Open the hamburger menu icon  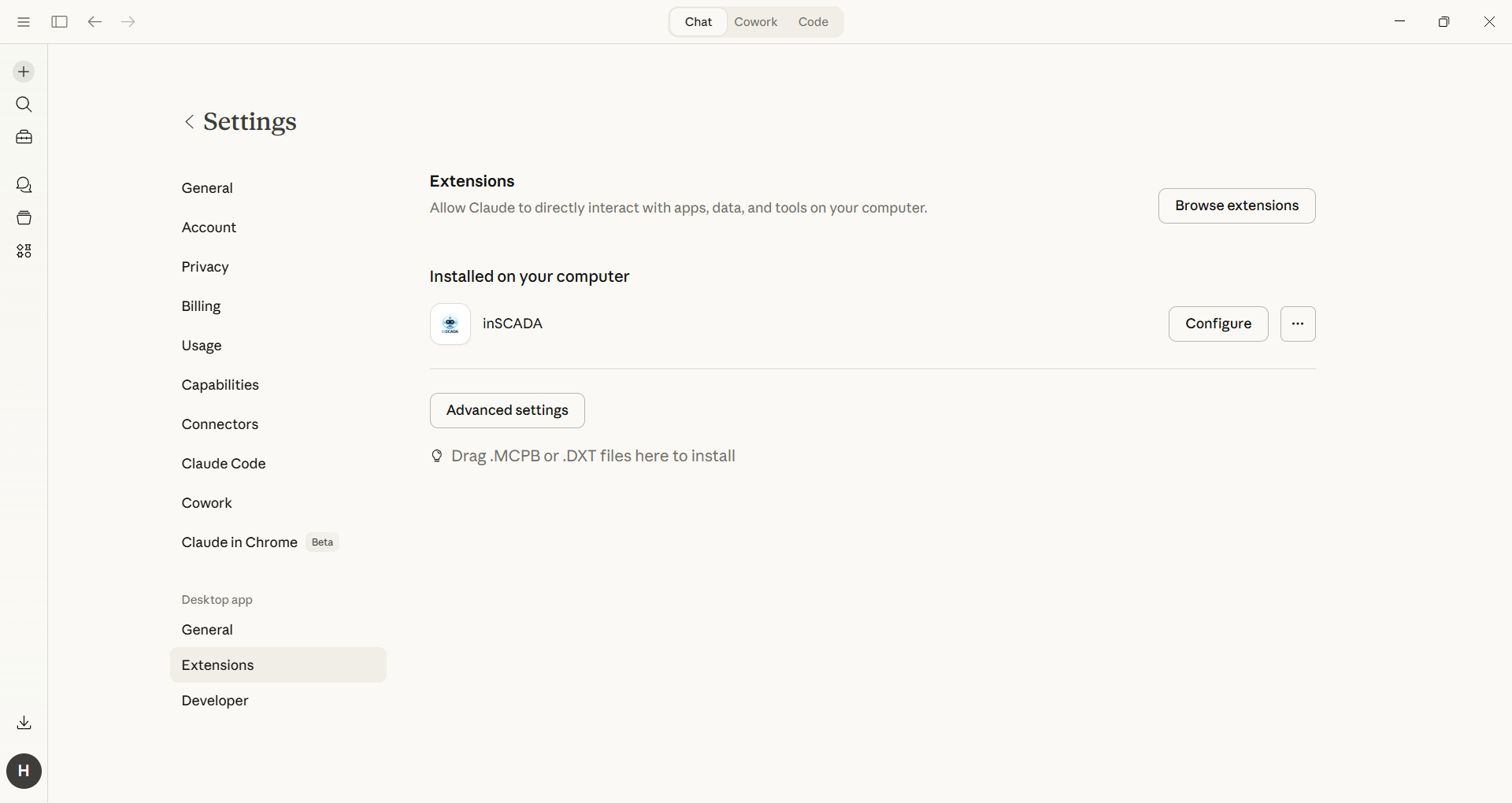click(x=24, y=22)
